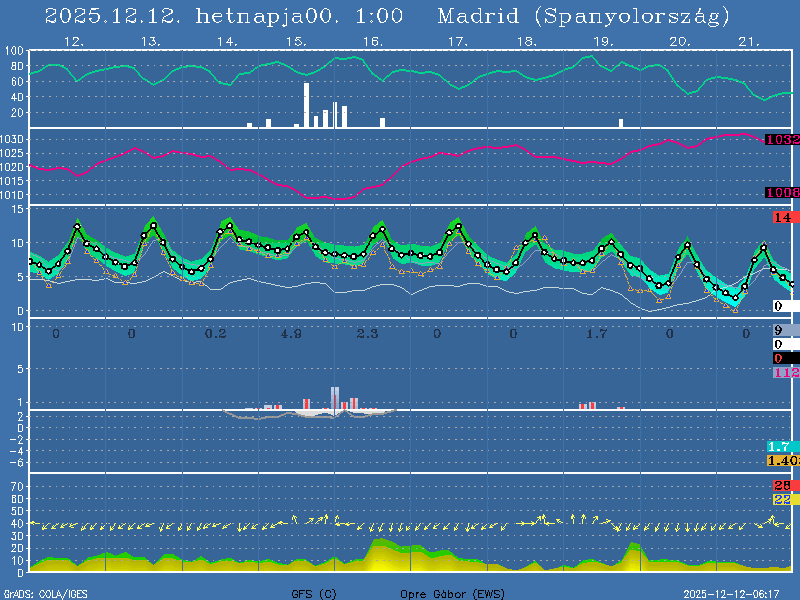
Task: Select day 21 on the date axis
Action: click(749, 42)
